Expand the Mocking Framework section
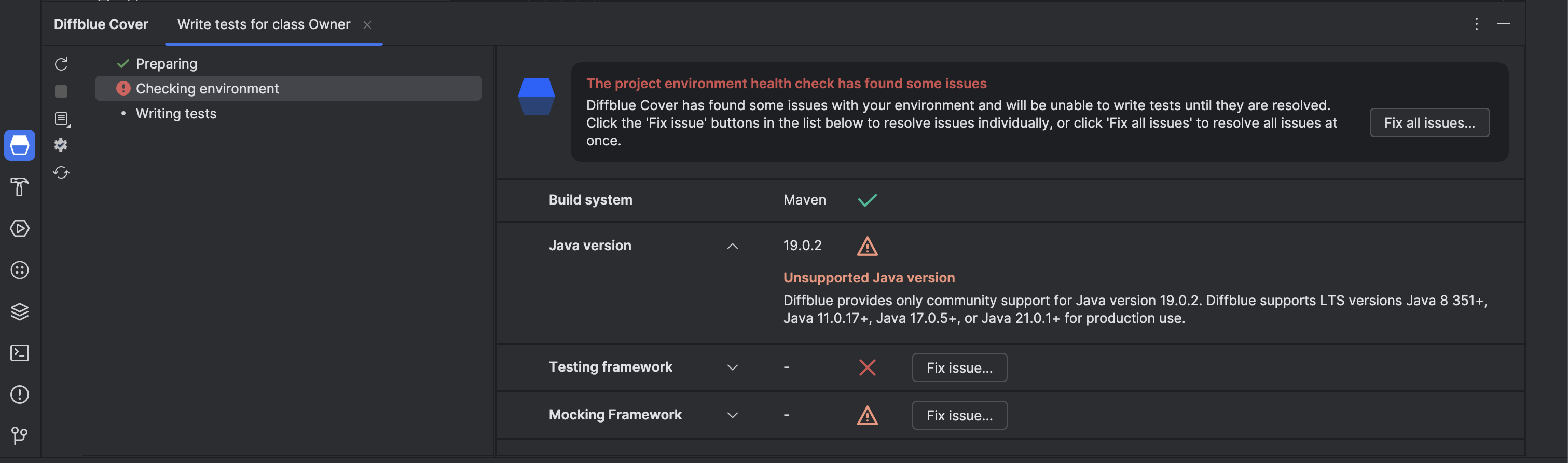Image resolution: width=1568 pixels, height=463 pixels. pos(732,415)
